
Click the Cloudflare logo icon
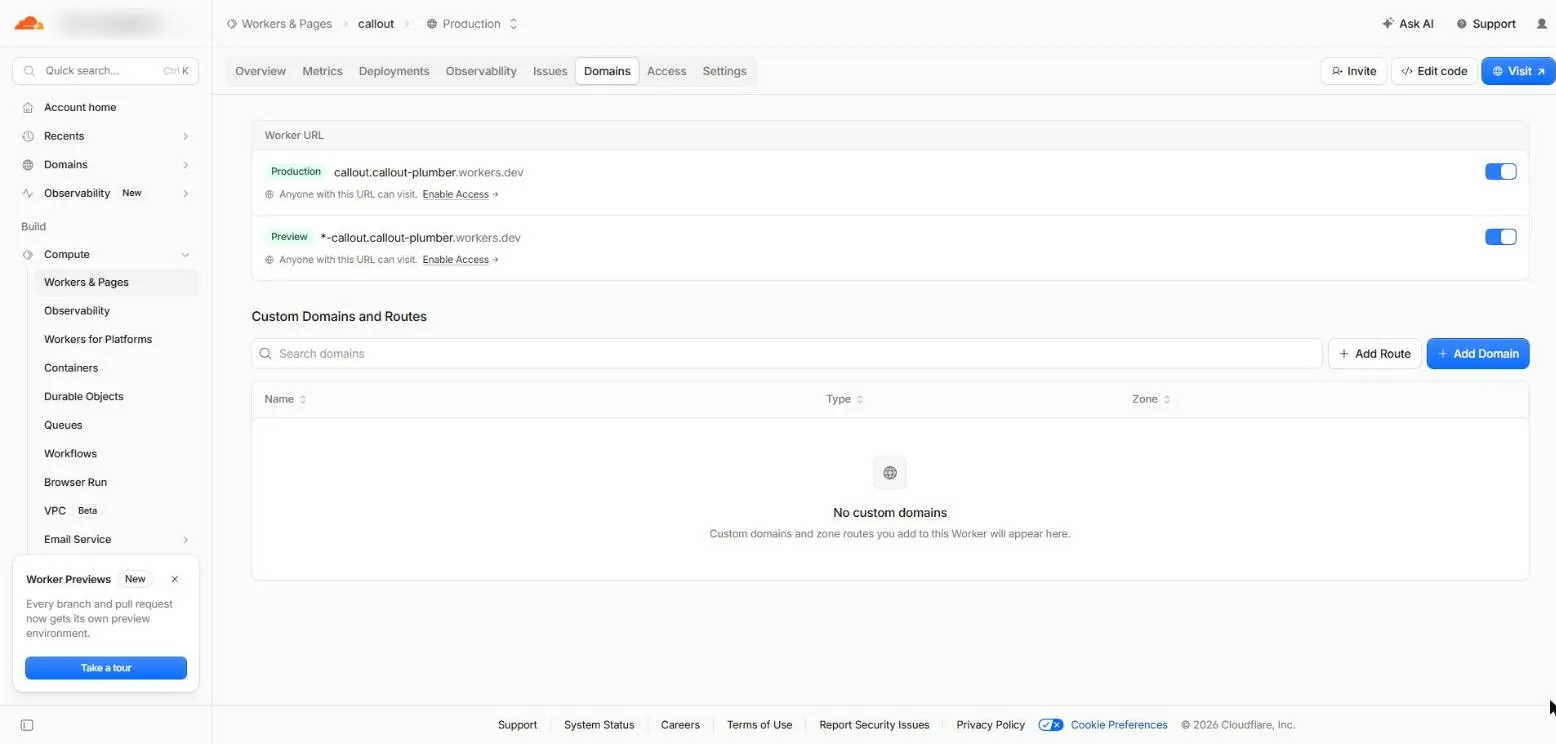click(x=29, y=23)
